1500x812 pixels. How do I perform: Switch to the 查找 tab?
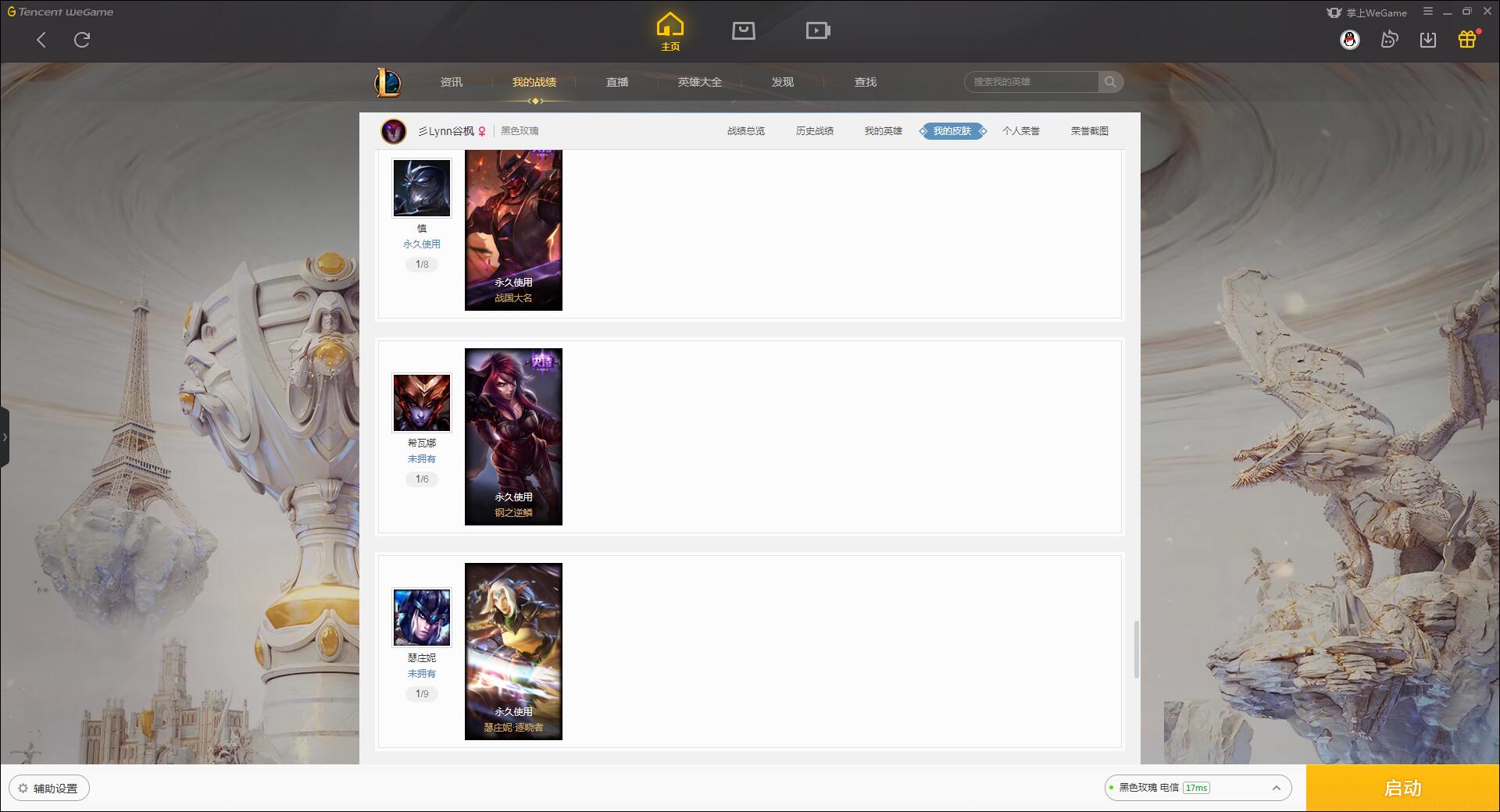pyautogui.click(x=866, y=82)
